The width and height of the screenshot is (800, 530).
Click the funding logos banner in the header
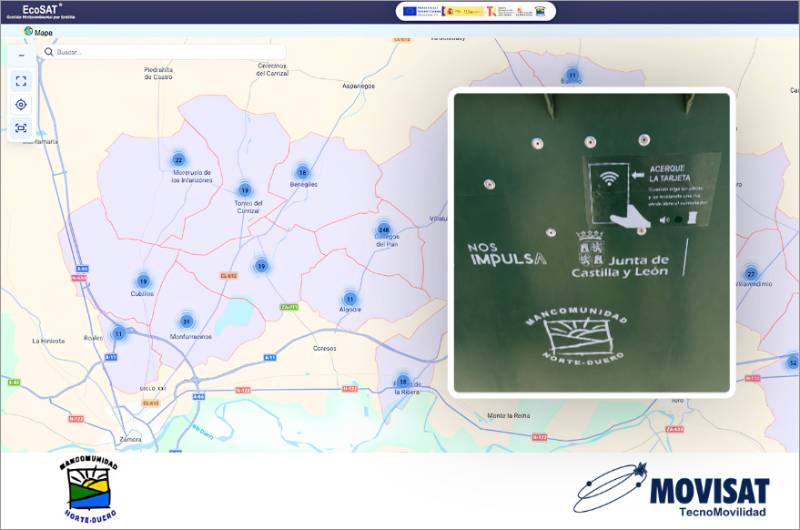(476, 11)
